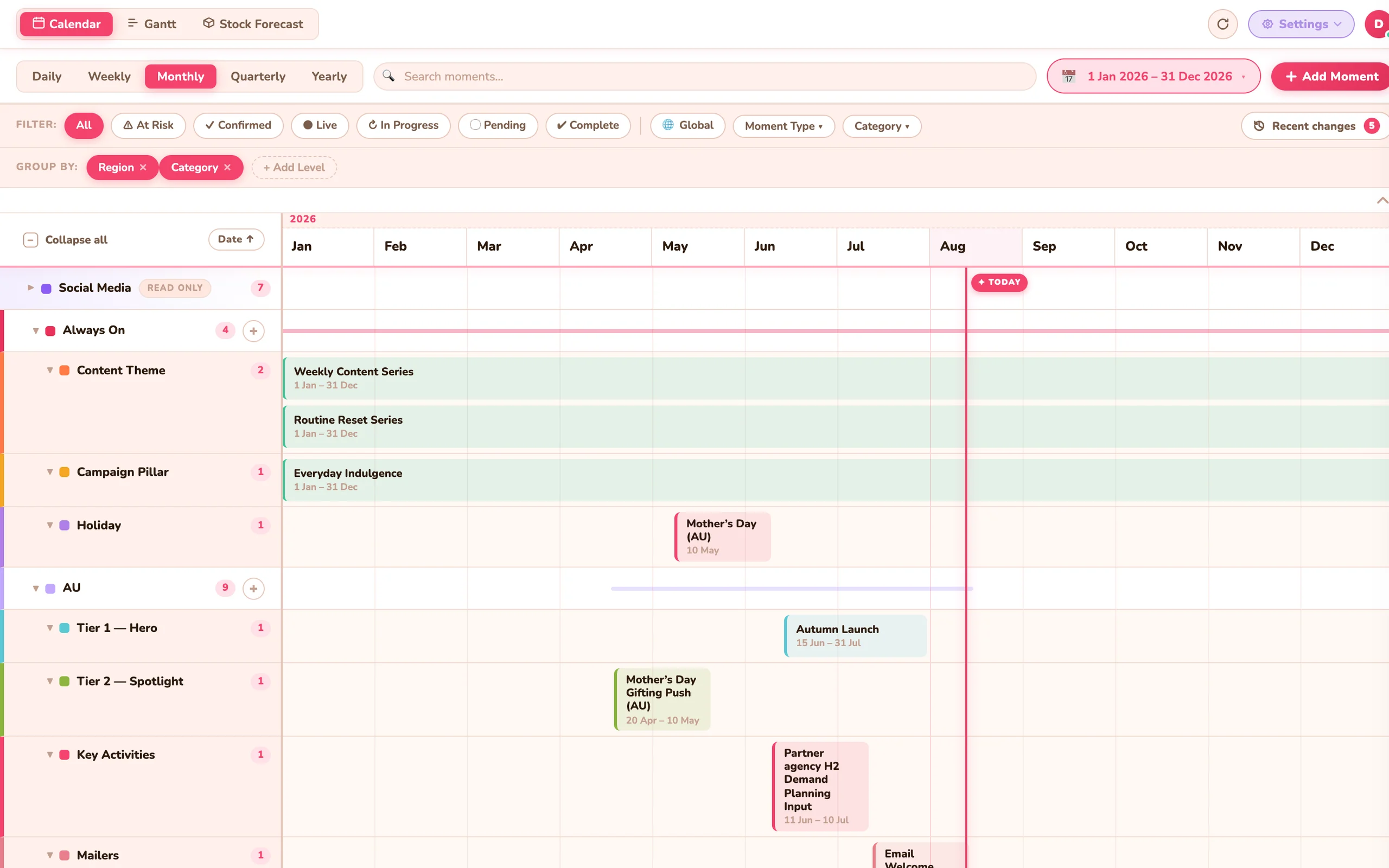Screen dimensions: 1389x868
Task: Add a moment to AU group
Action: (x=253, y=589)
